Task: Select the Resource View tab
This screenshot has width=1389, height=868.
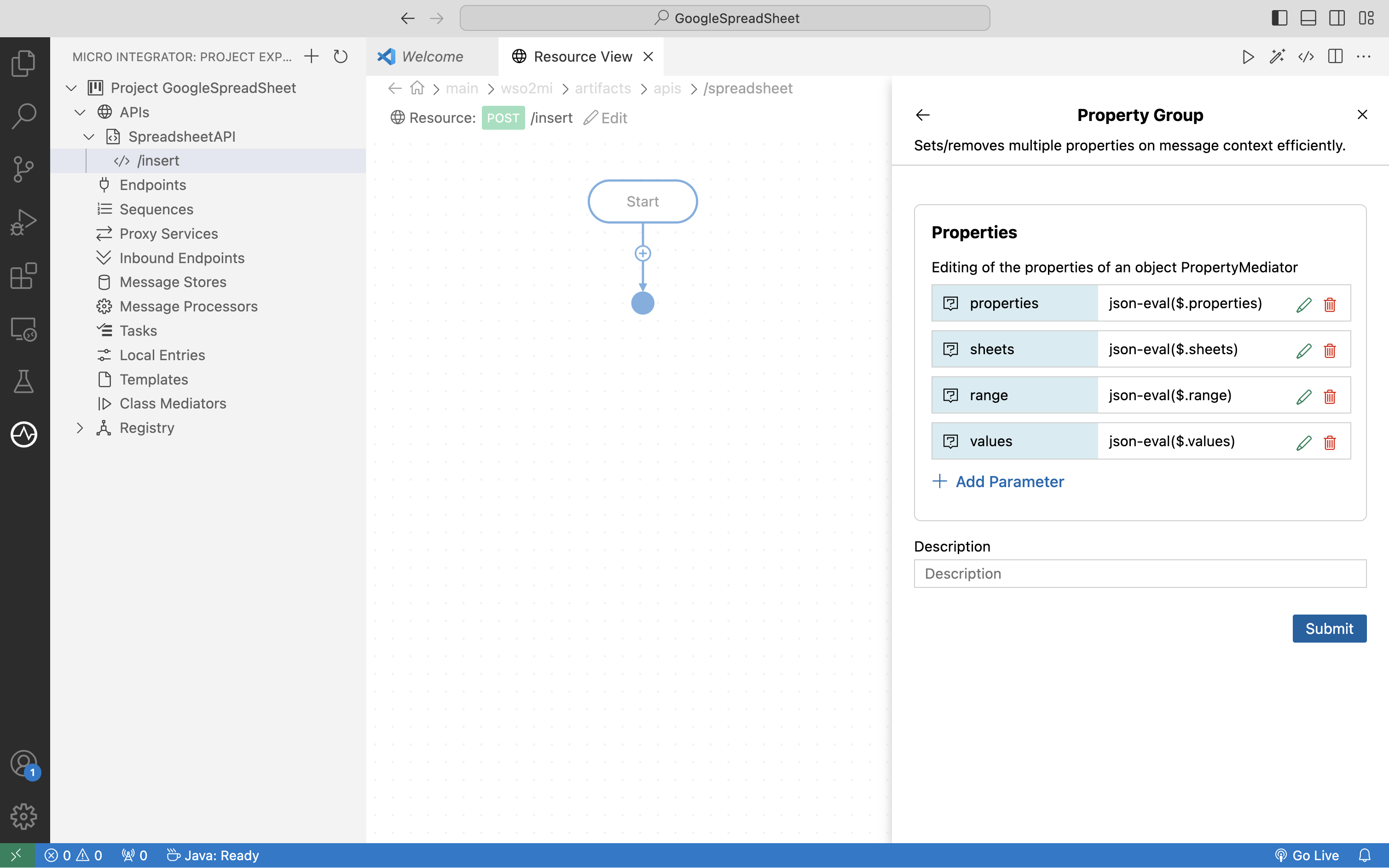Action: coord(582,56)
